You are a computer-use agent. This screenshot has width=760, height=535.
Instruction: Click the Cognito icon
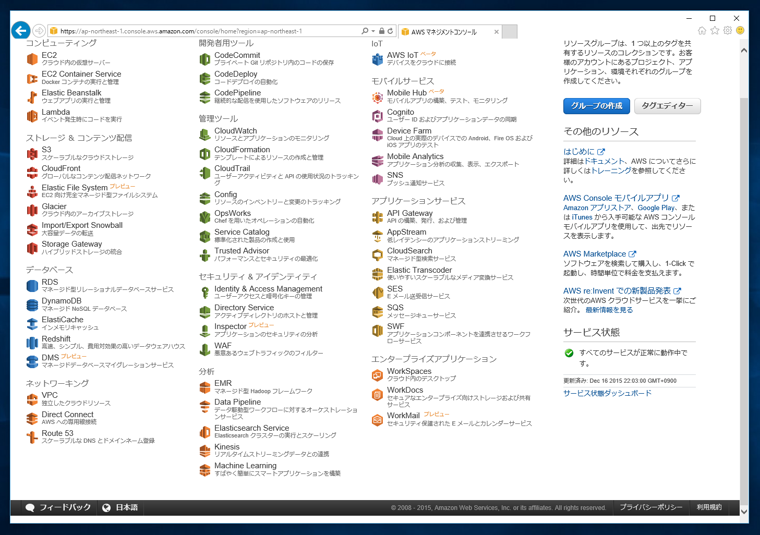(x=378, y=116)
